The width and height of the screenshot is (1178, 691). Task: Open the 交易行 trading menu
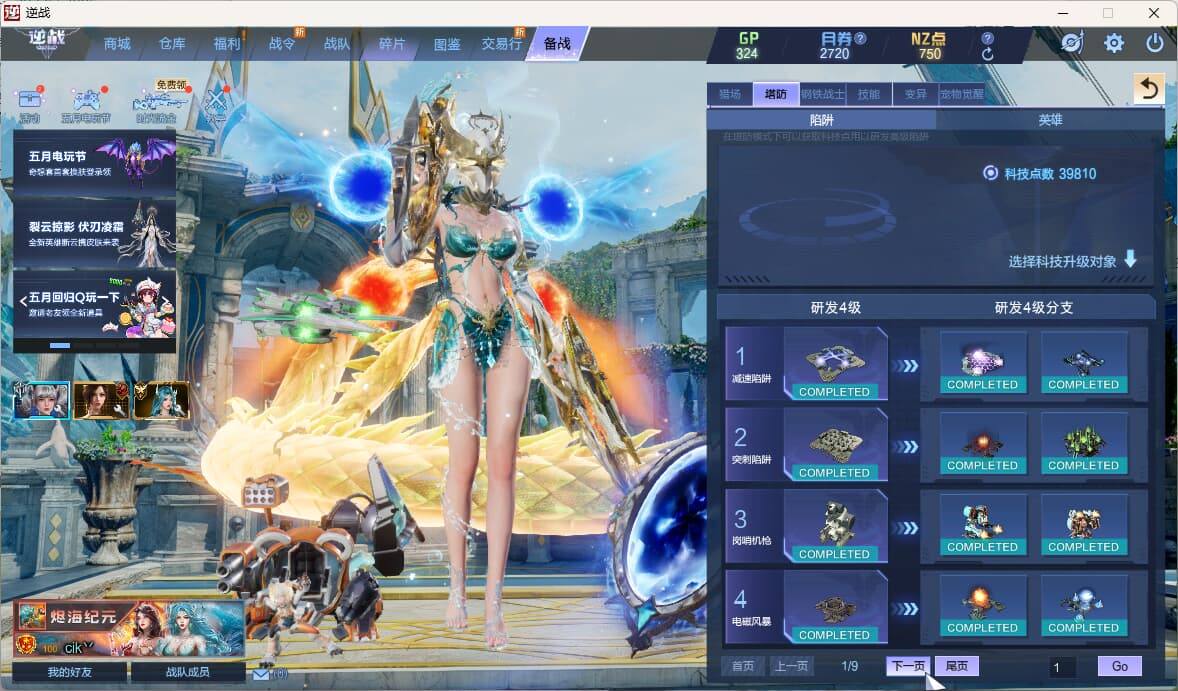coord(501,44)
